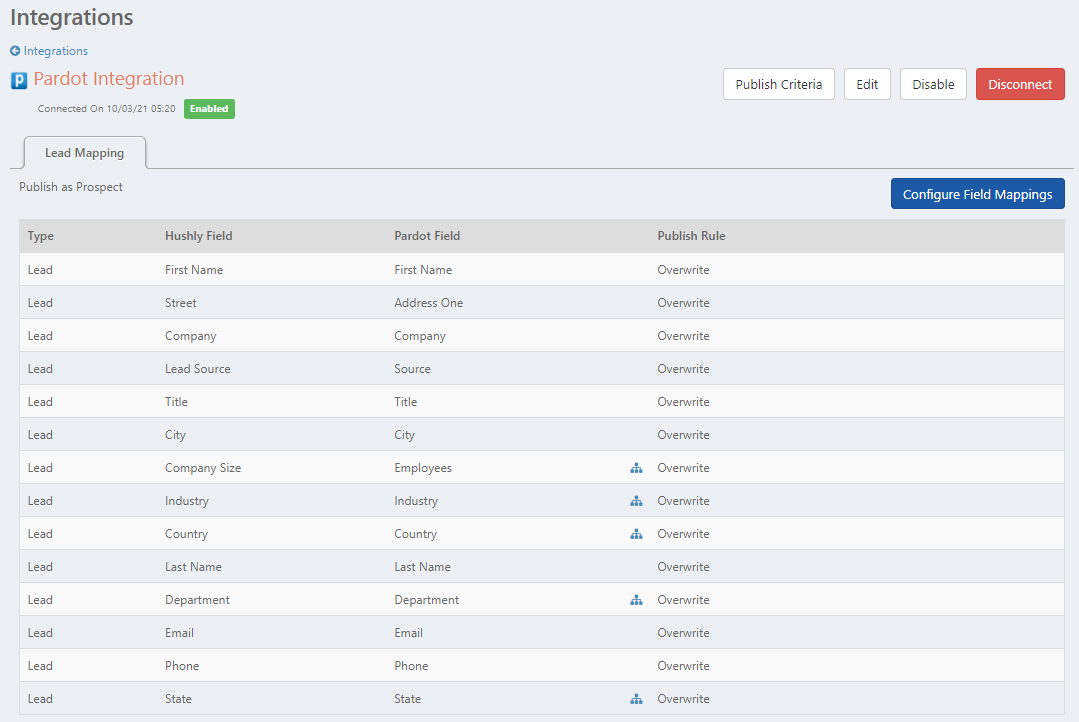Select the 'Address One' Pardot field cell
Viewport: 1079px width, 722px height.
pyautogui.click(x=429, y=303)
